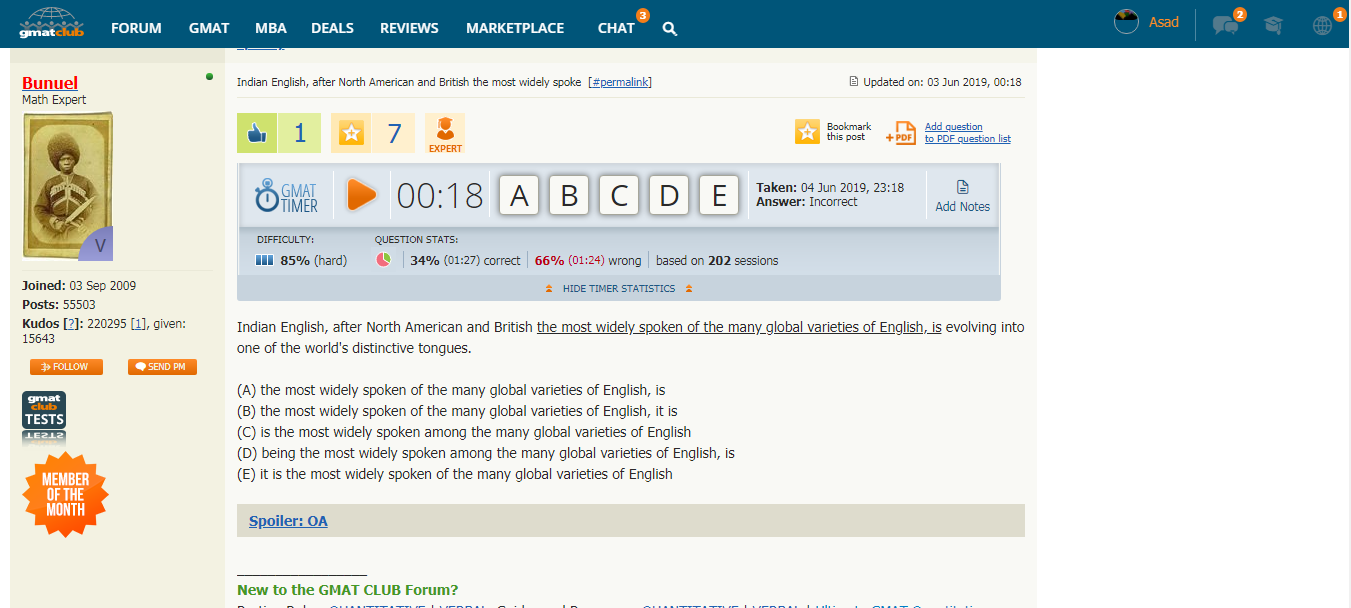Screen dimensions: 1351x608
Task: Click the kudos count number 1
Action: point(300,133)
